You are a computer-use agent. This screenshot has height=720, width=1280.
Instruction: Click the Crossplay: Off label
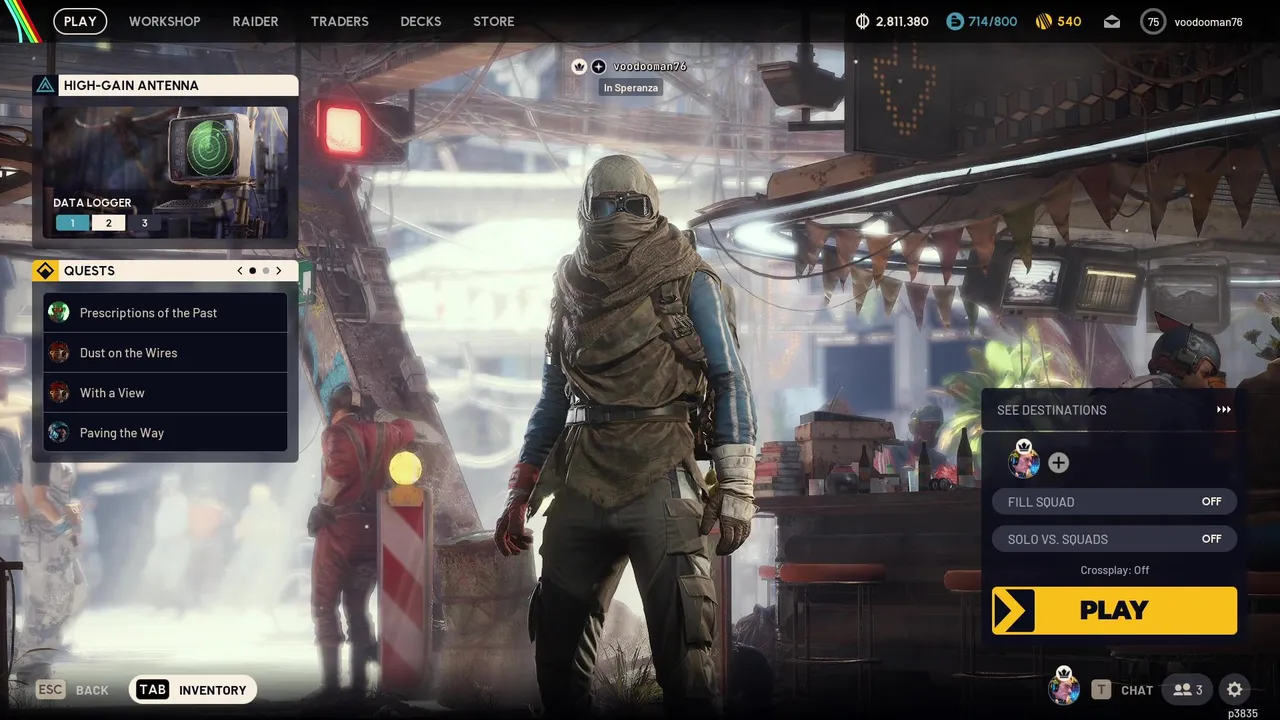1114,570
